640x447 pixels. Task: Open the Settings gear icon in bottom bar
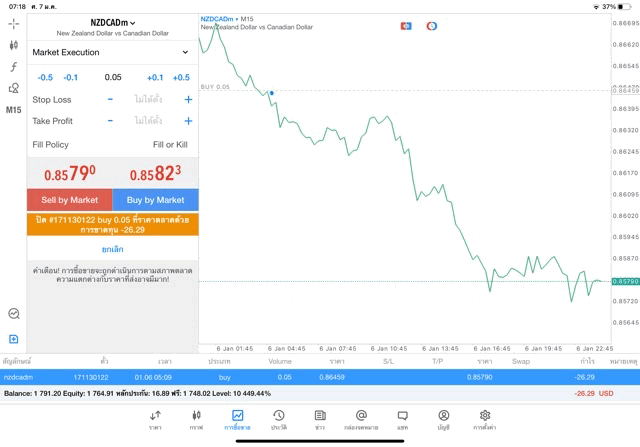(485, 418)
